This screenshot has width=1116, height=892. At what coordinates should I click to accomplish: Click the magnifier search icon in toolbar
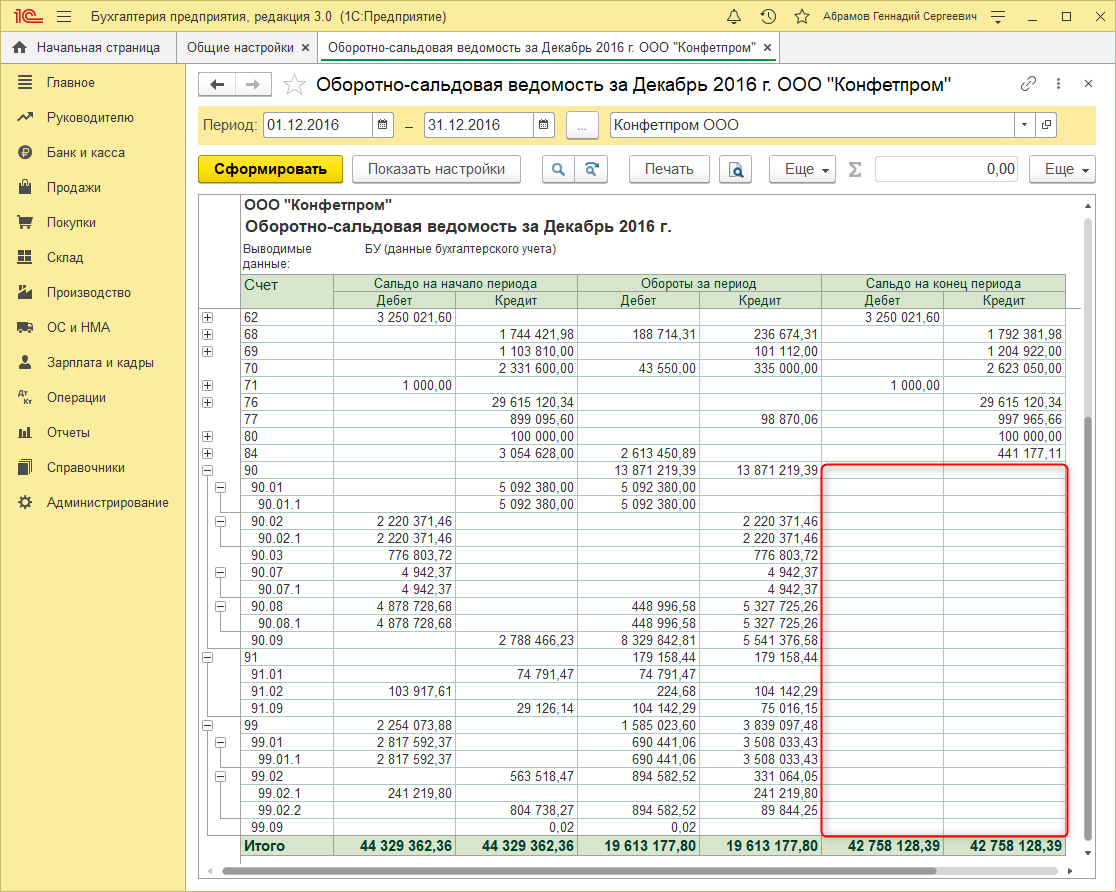coord(558,170)
